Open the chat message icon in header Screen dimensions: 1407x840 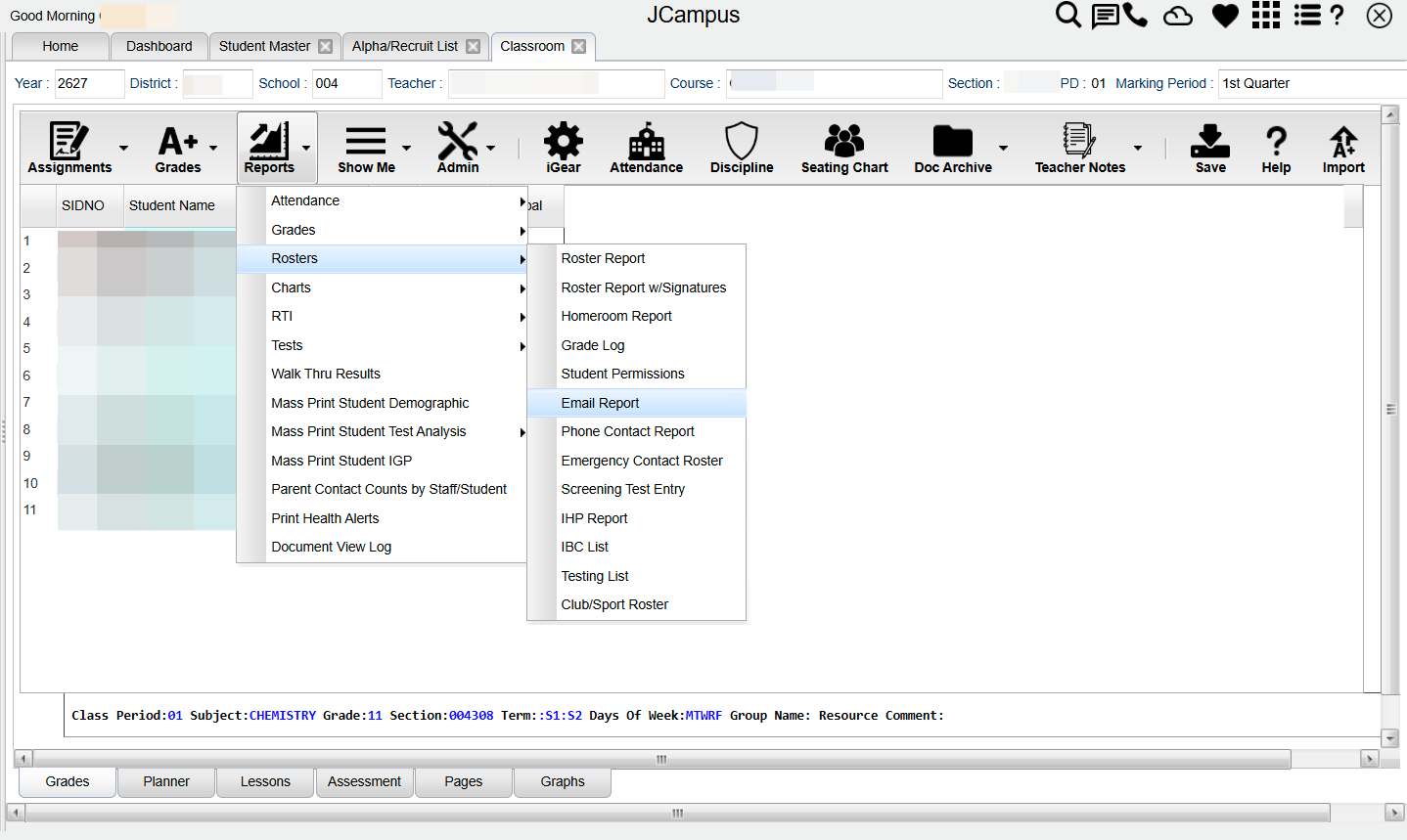coord(1105,16)
